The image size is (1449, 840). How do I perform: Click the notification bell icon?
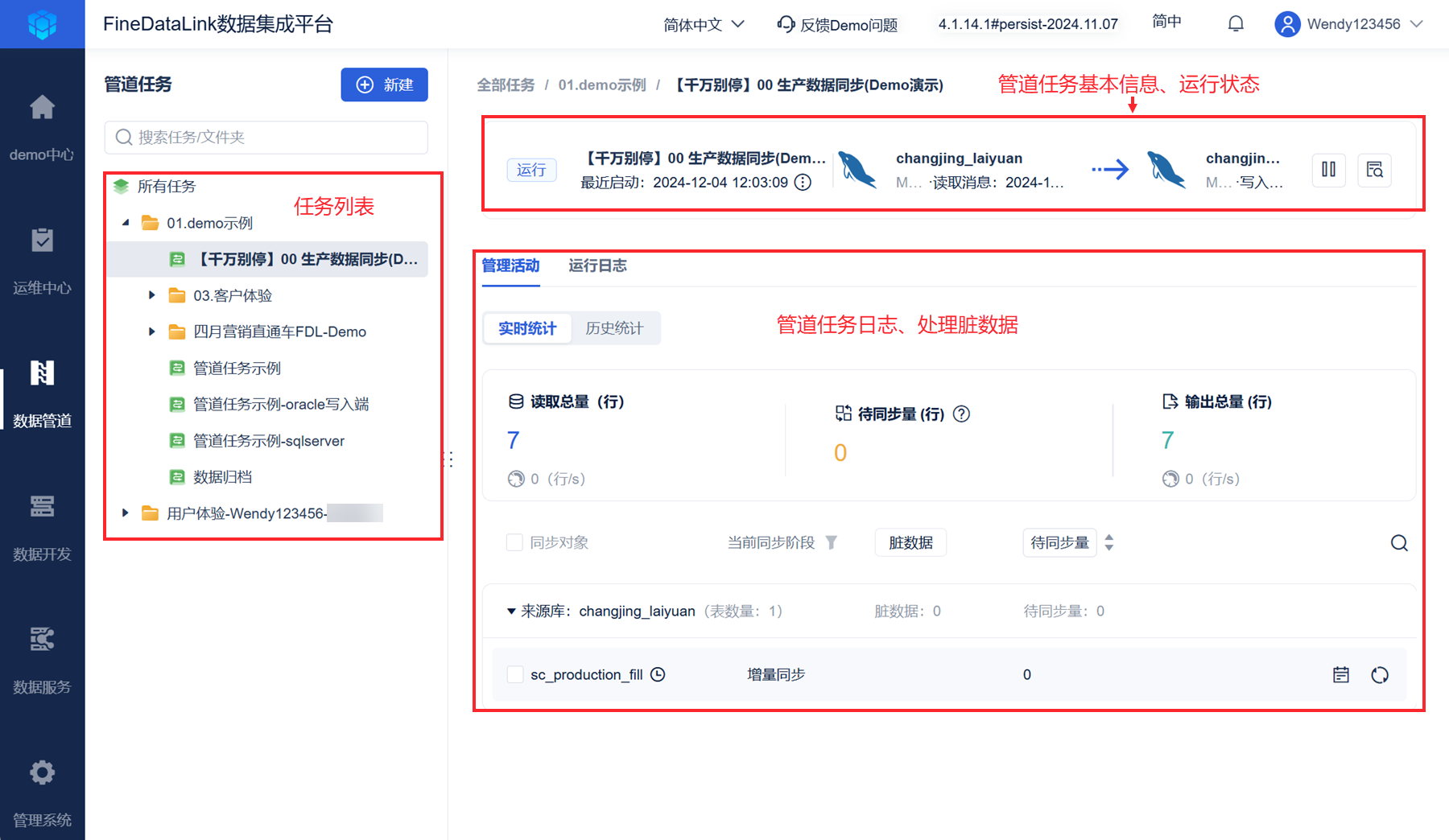point(1236,24)
